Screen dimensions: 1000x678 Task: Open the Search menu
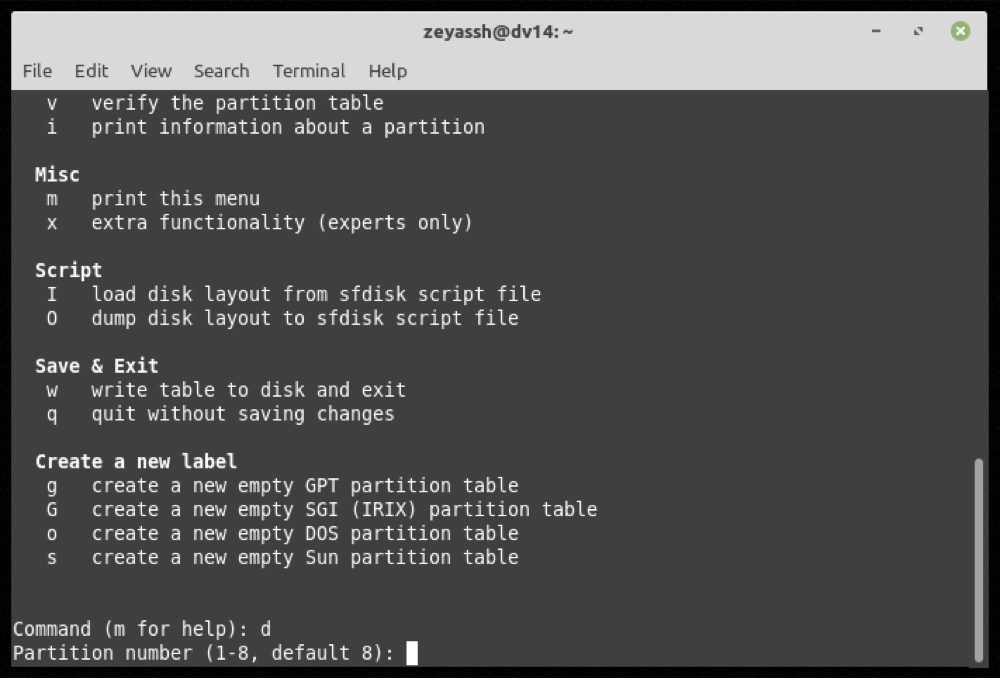point(221,71)
